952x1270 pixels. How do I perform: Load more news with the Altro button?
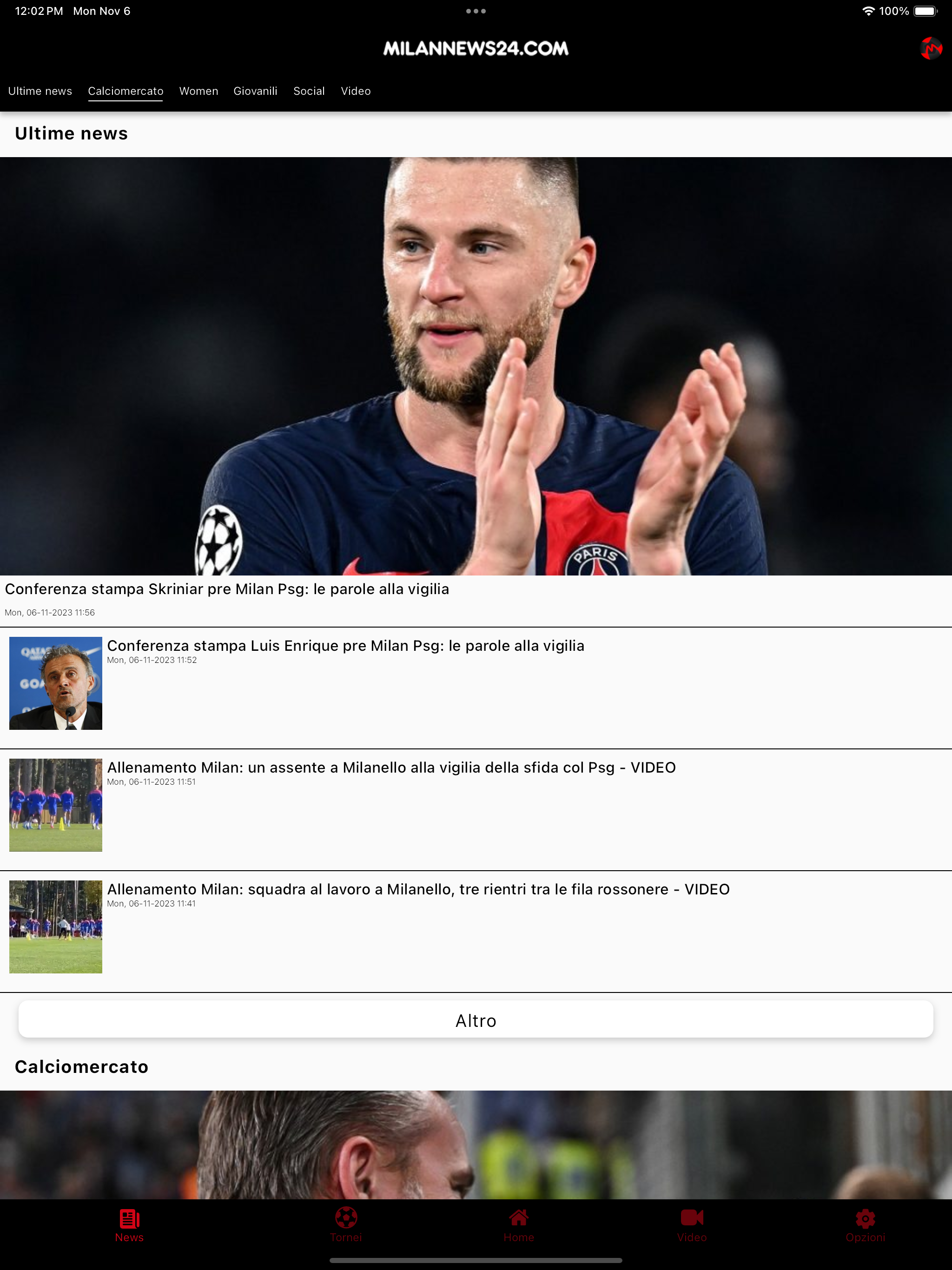476,1020
